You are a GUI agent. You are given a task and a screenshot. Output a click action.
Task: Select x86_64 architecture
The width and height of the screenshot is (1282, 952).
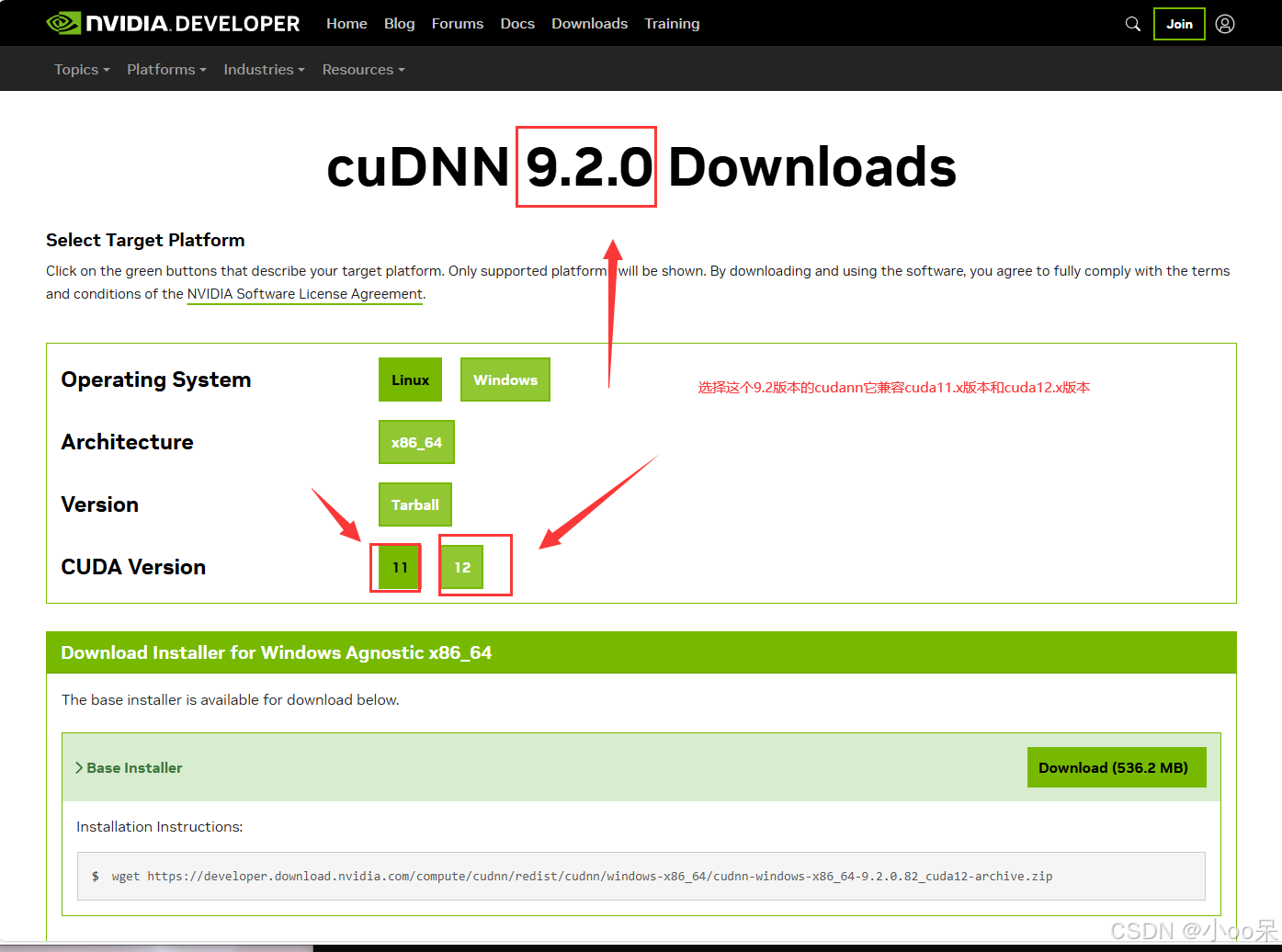416,441
